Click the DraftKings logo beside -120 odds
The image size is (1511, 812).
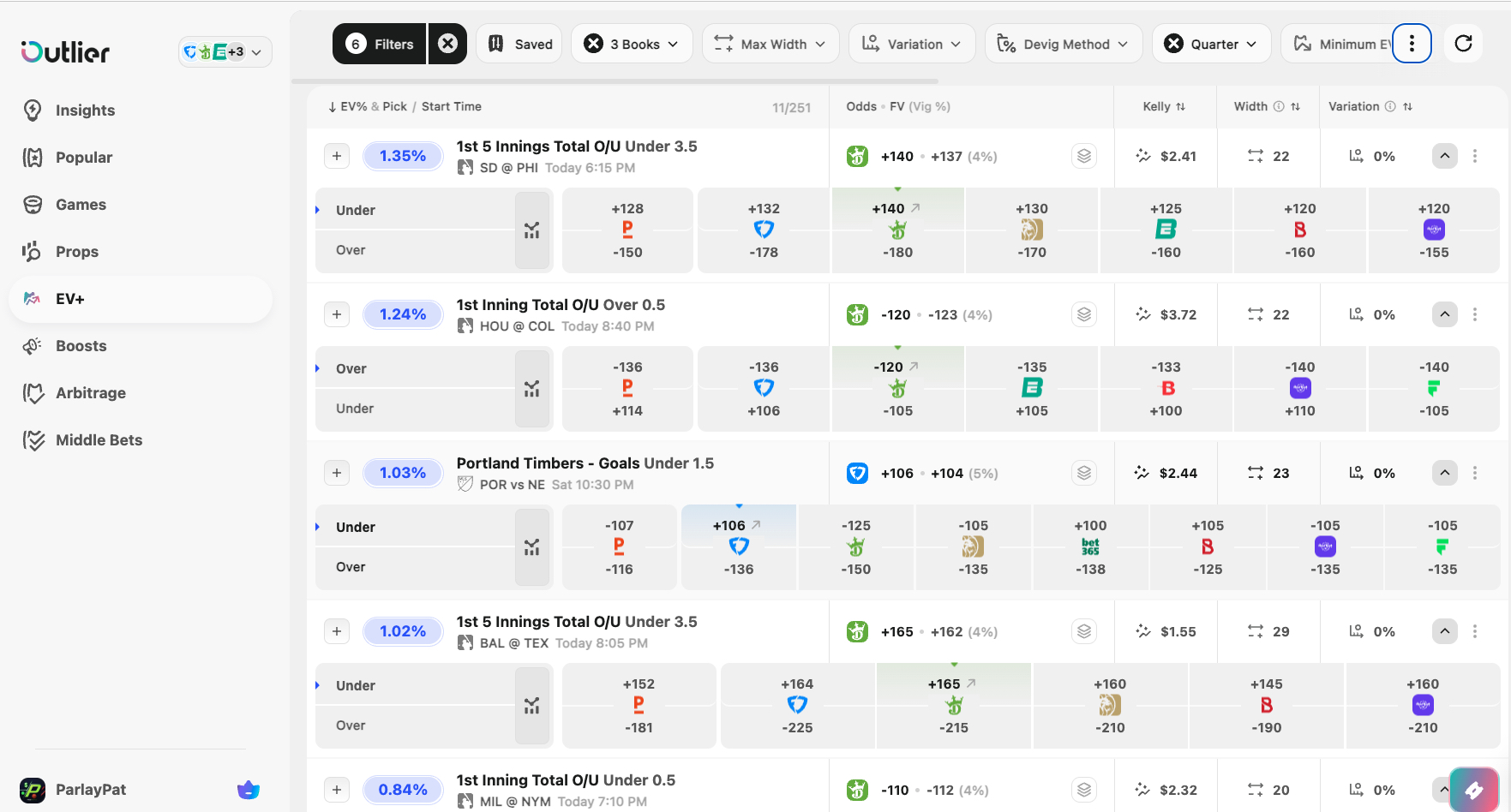857,314
